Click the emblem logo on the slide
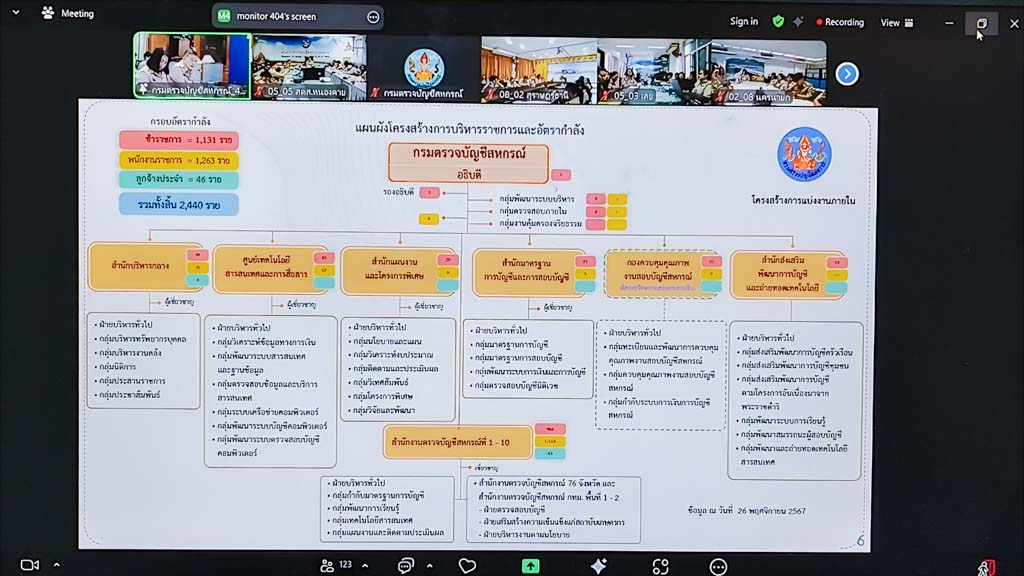This screenshot has width=1024, height=576. pos(804,154)
